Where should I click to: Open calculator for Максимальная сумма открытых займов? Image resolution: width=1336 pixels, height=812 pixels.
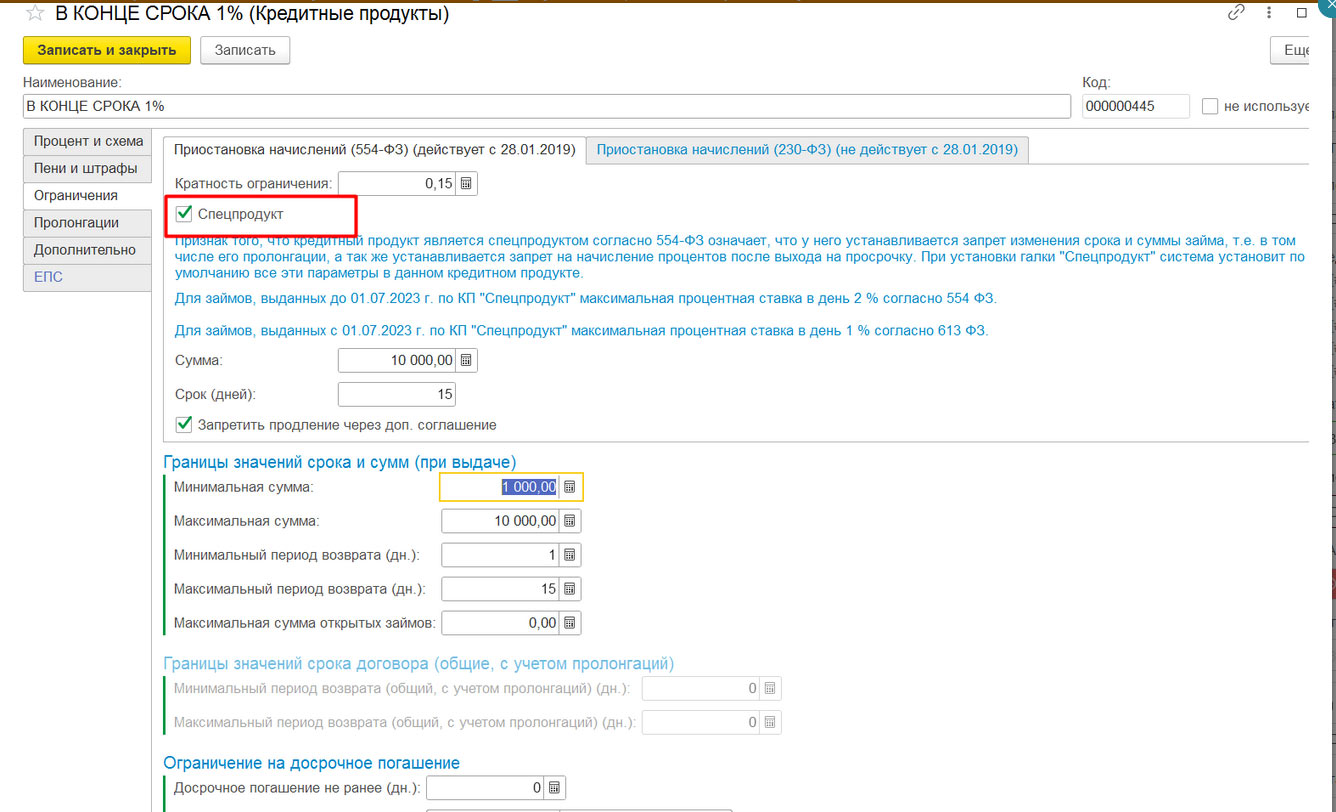coord(569,623)
